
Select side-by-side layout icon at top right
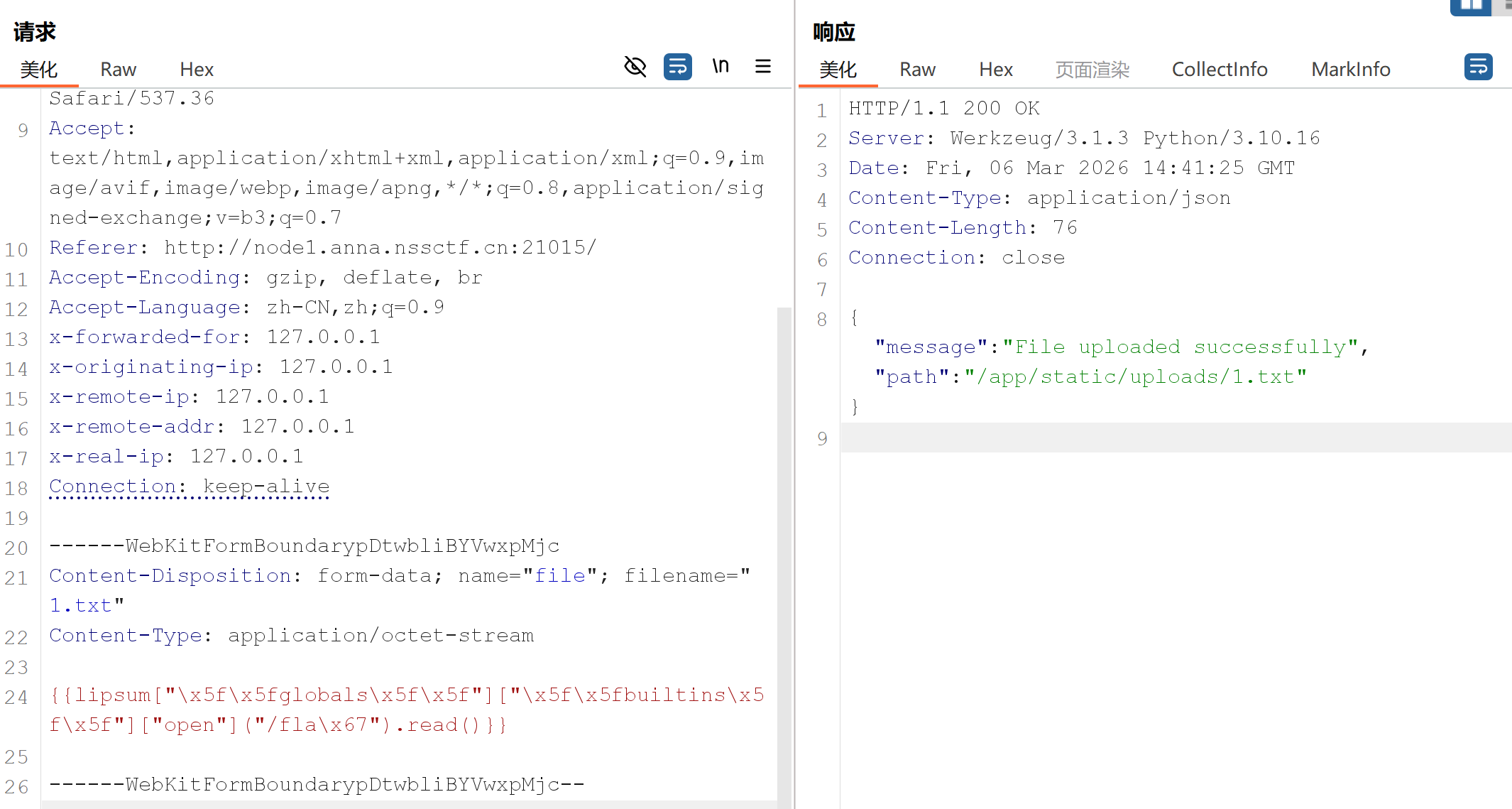[1470, 6]
